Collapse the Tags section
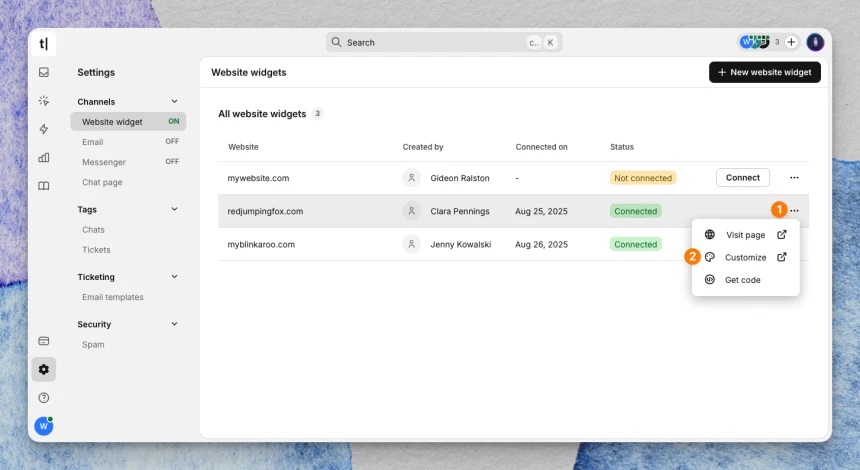The width and height of the screenshot is (860, 470). tap(174, 209)
